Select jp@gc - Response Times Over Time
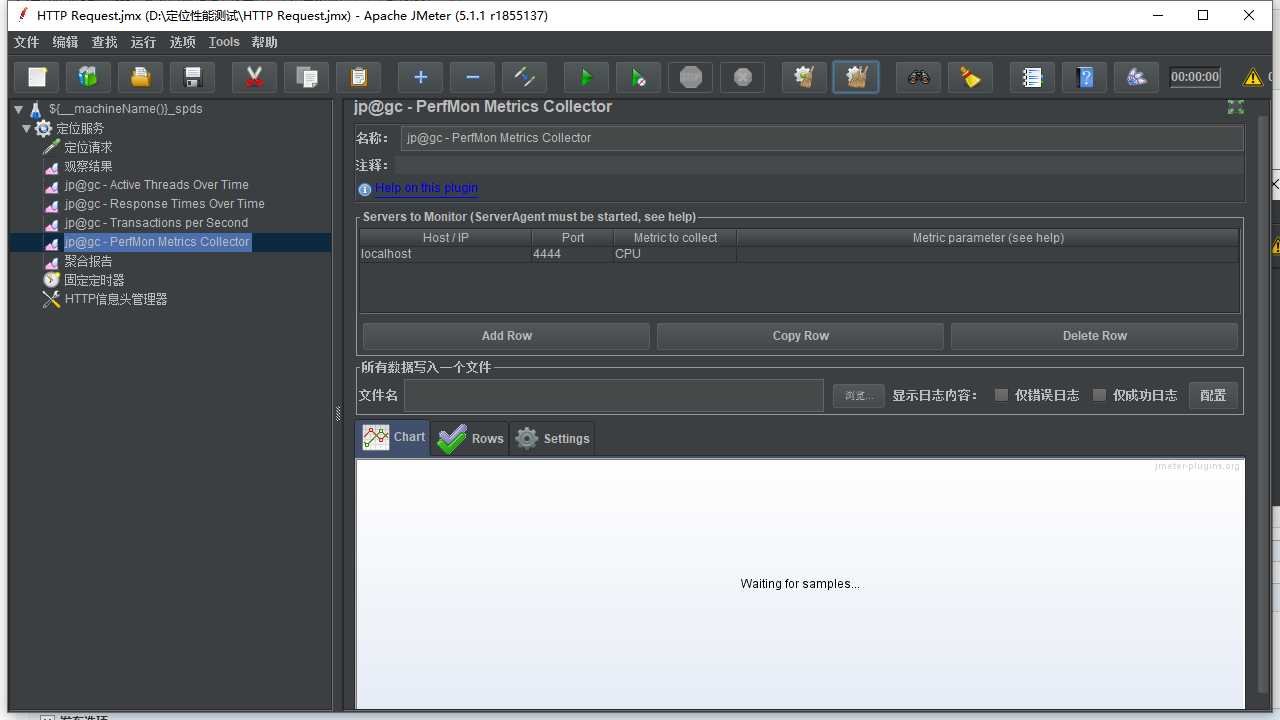The image size is (1280, 720). 164,204
